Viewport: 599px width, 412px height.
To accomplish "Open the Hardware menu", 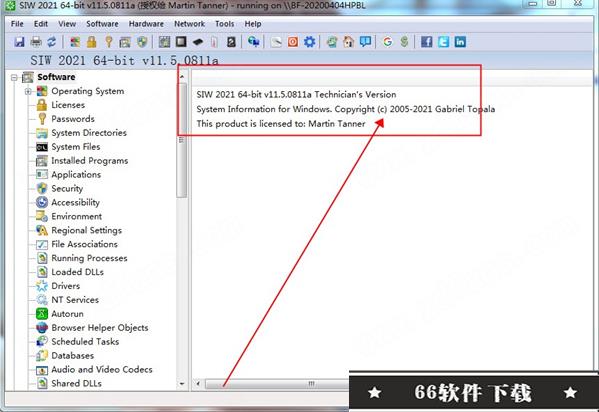I will click(146, 24).
